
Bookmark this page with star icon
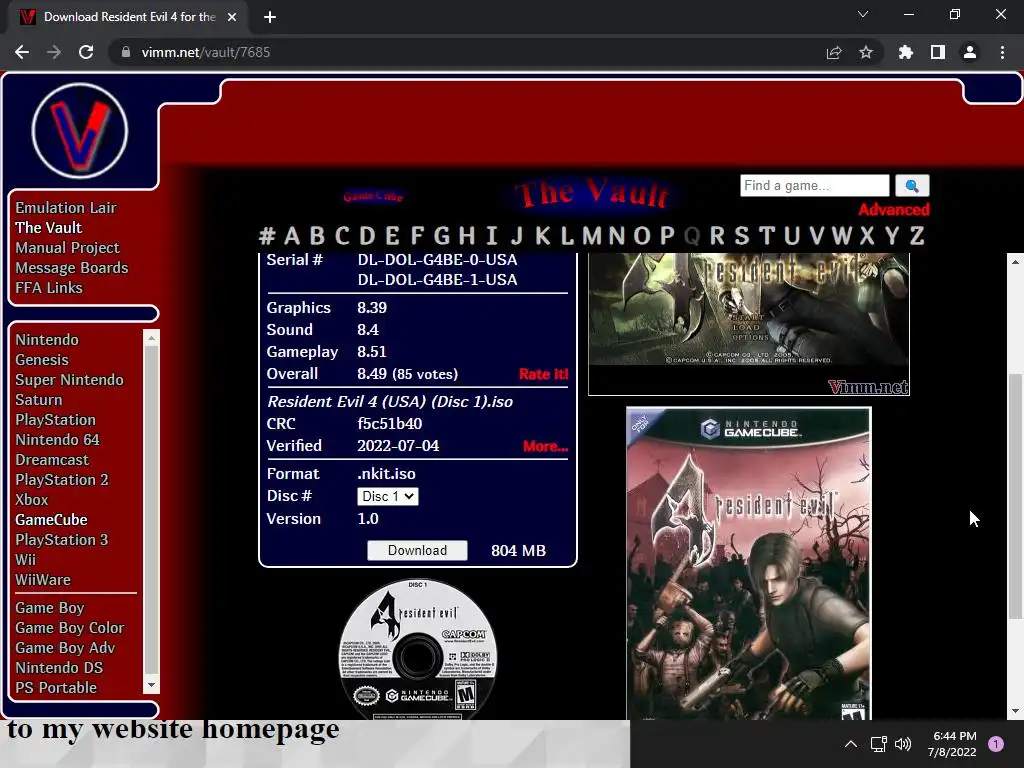(x=866, y=52)
